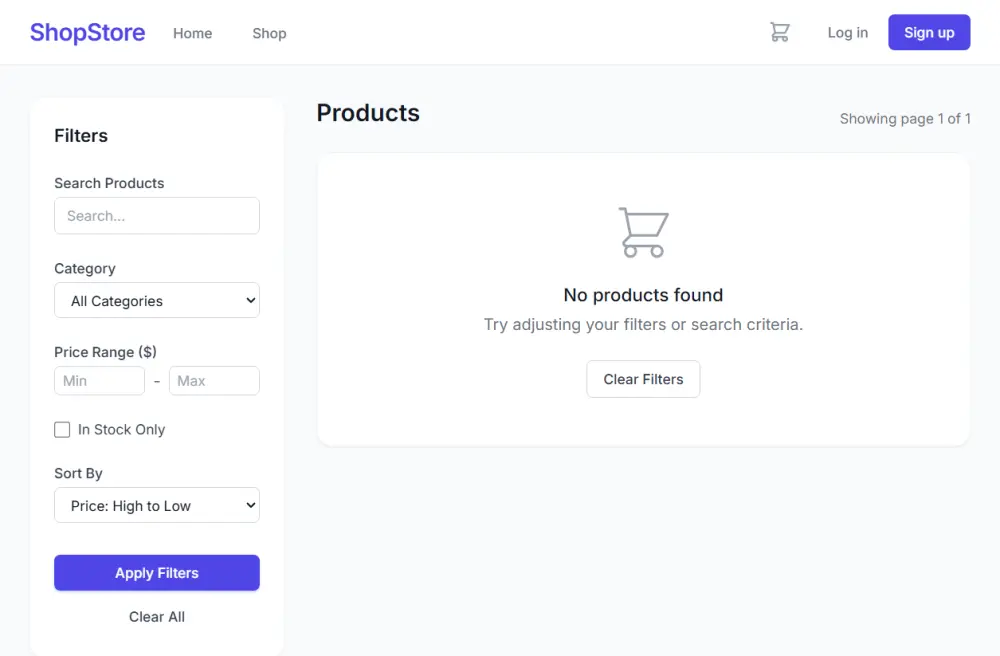1000x656 pixels.
Task: Select the Clear All link
Action: [156, 616]
